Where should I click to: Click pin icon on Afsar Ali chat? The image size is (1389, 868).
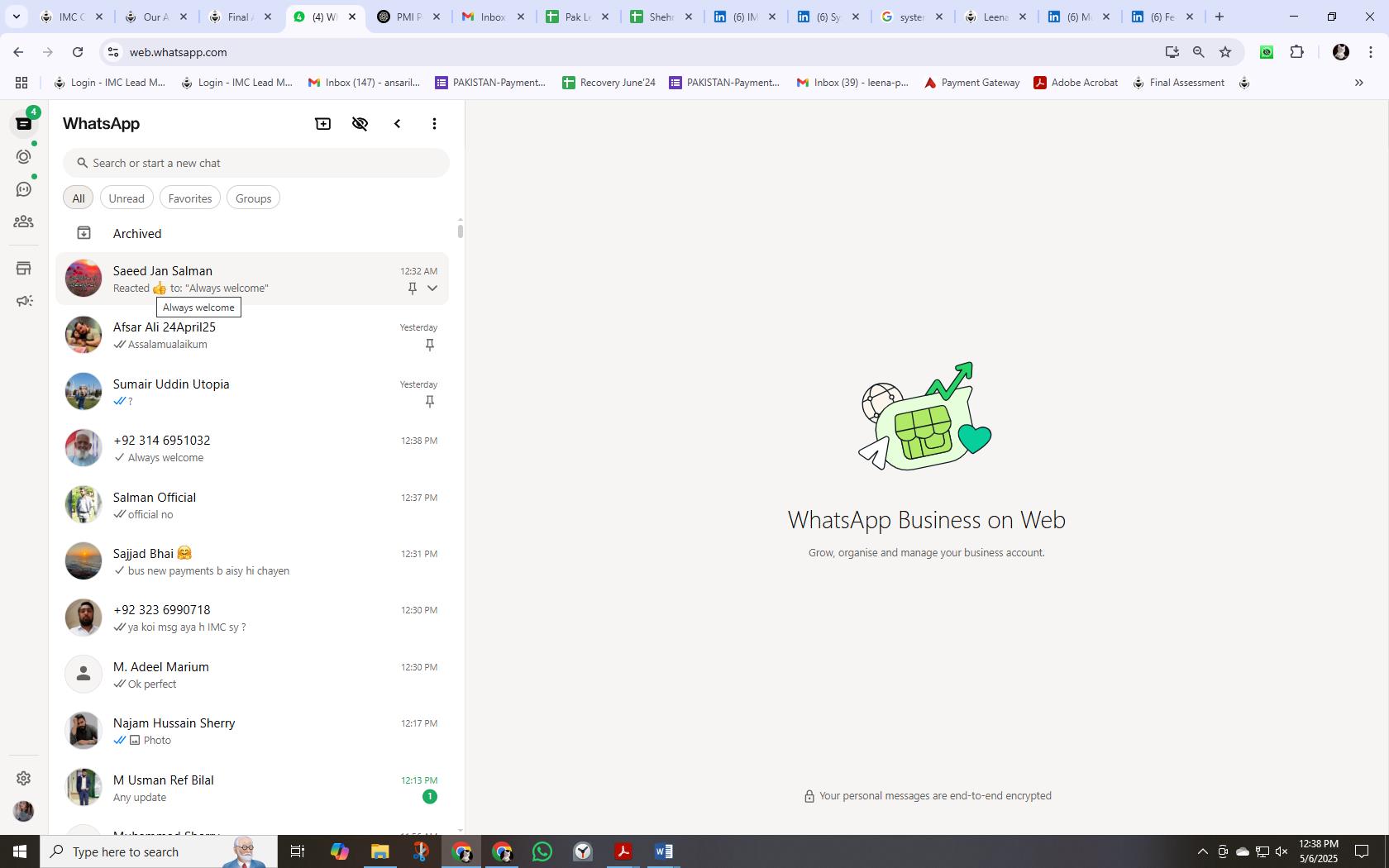tap(429, 345)
